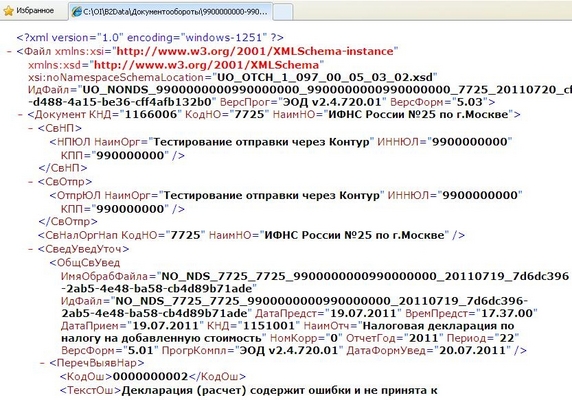Click the Internet Explorer page icon on tab

[x=76, y=12]
